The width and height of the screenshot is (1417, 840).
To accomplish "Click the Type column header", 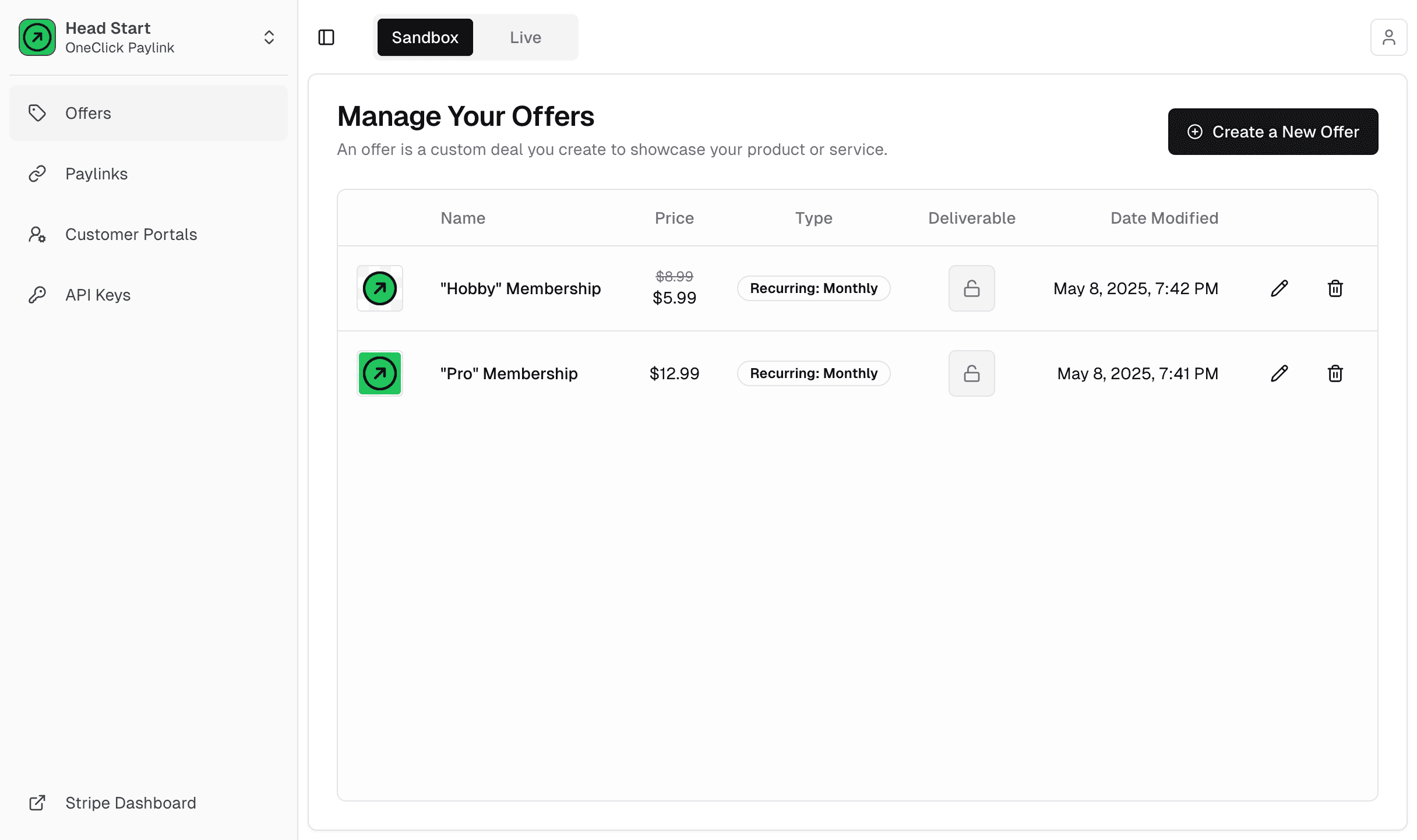I will click(x=814, y=218).
